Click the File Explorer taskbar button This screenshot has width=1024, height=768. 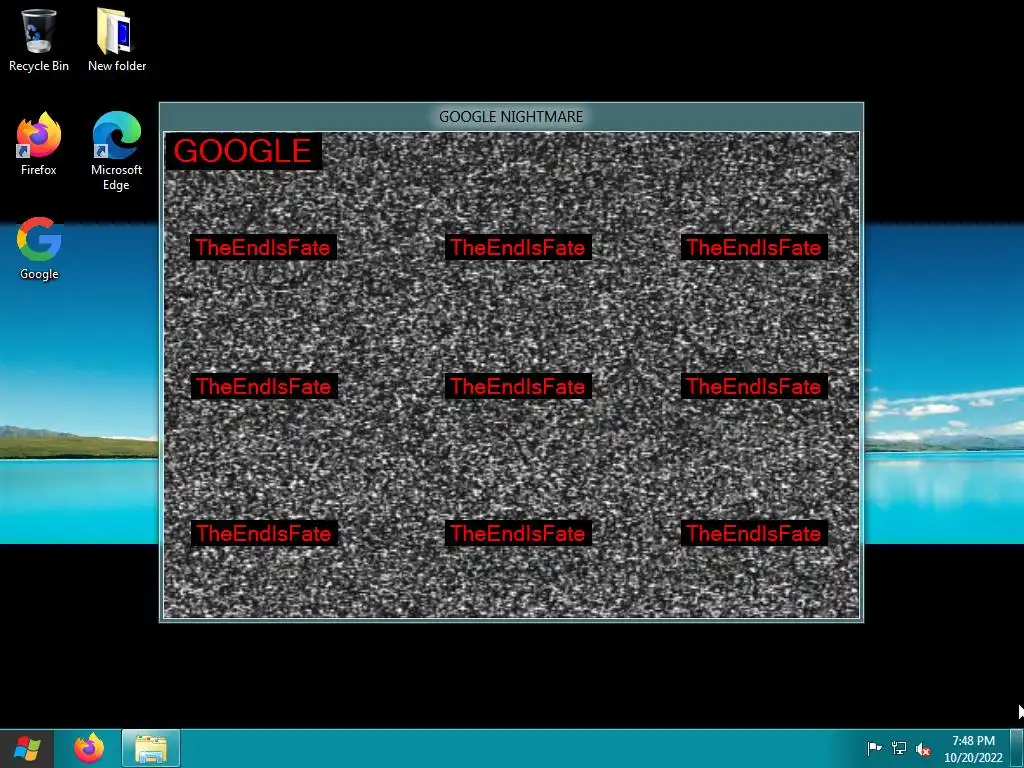point(151,748)
